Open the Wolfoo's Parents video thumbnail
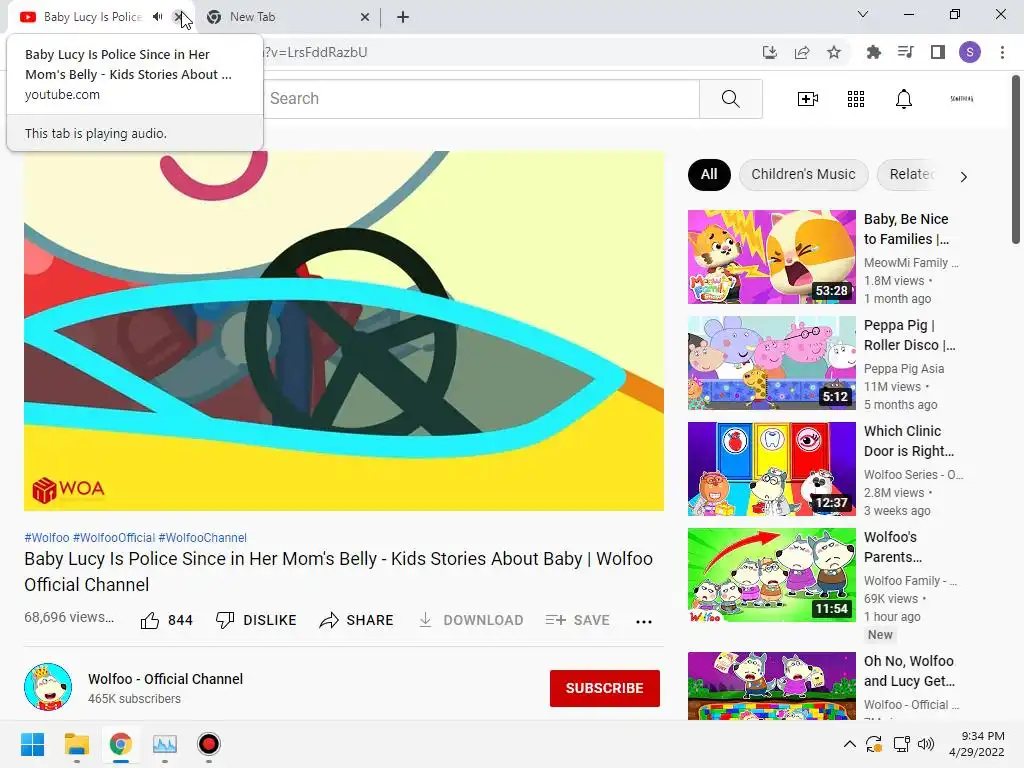Image resolution: width=1024 pixels, height=768 pixels. click(771, 575)
